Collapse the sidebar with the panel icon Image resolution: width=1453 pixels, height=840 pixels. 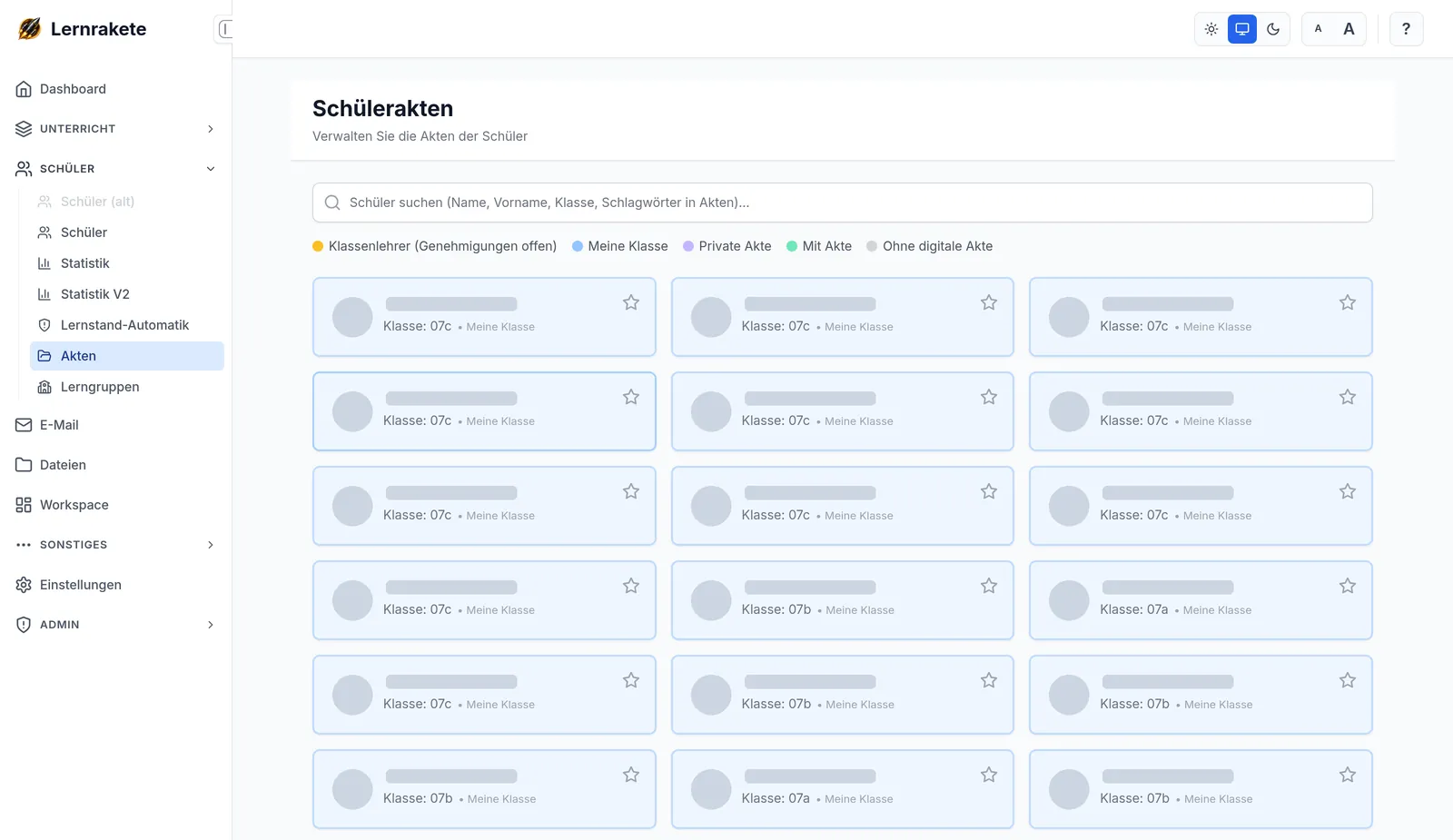[x=224, y=29]
